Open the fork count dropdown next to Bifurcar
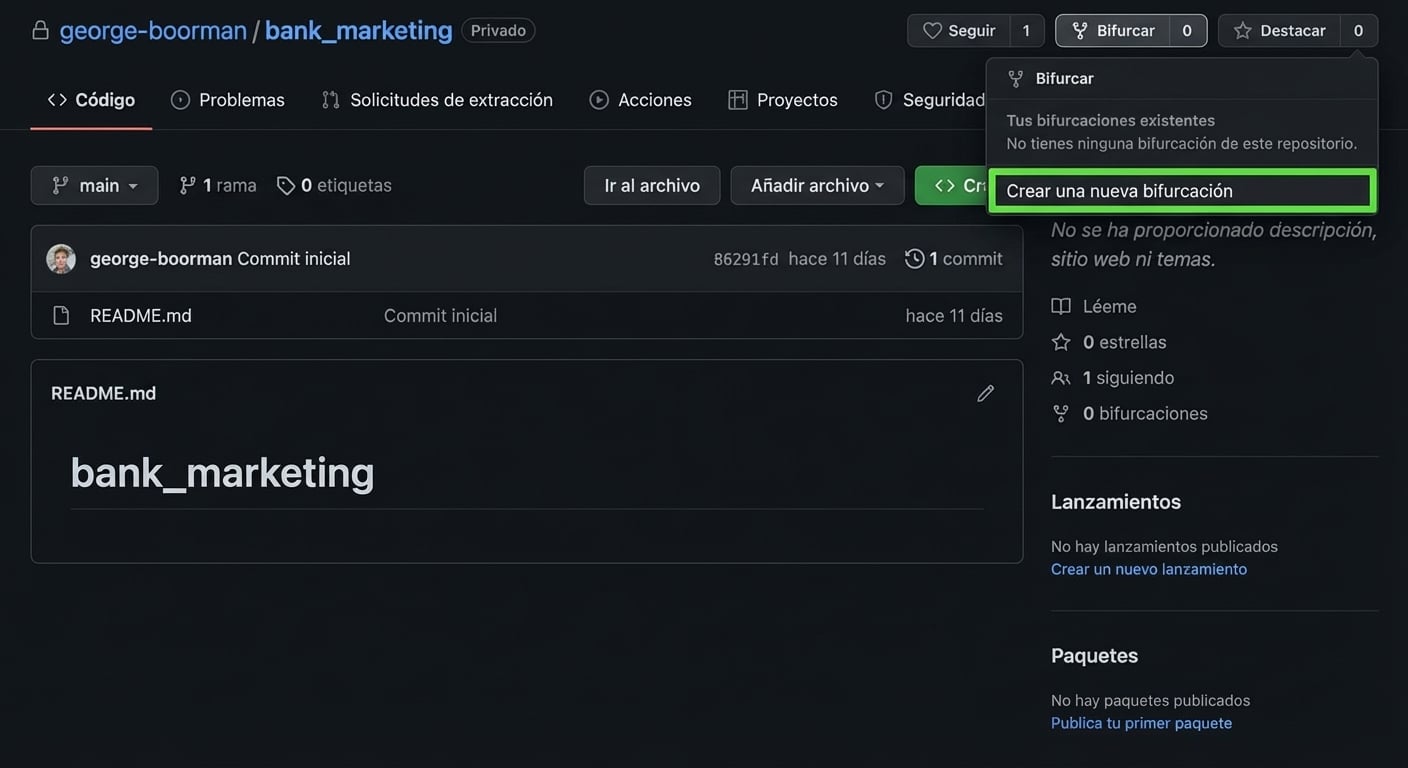 click(x=1188, y=31)
